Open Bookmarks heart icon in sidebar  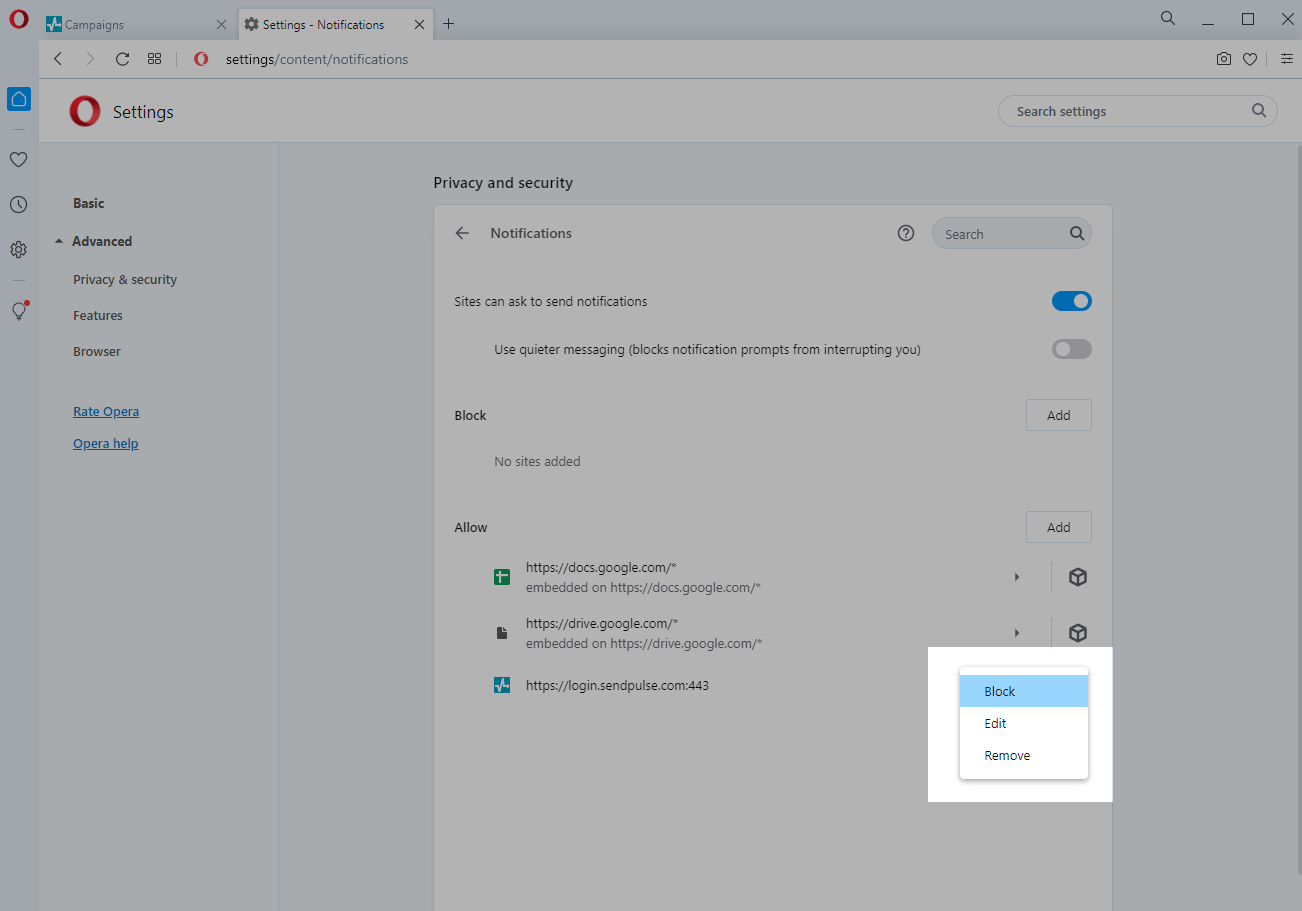[x=18, y=159]
